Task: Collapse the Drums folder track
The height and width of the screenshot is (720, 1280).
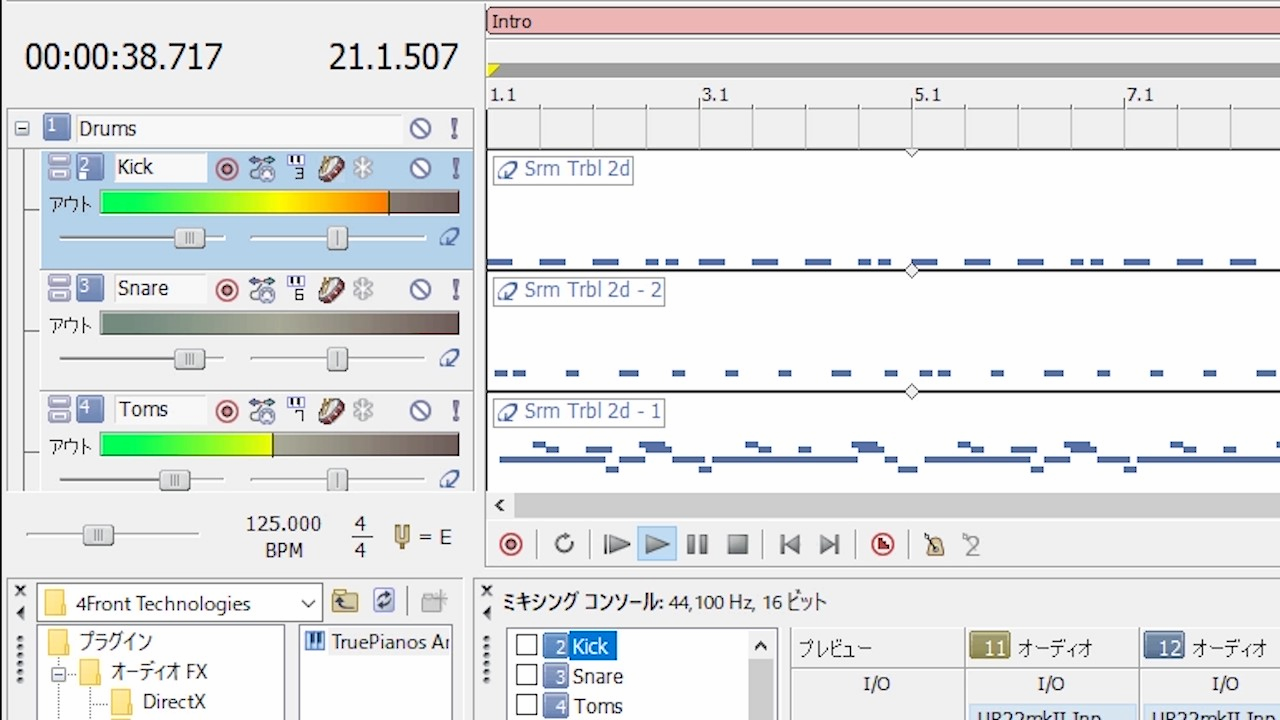Action: click(22, 129)
